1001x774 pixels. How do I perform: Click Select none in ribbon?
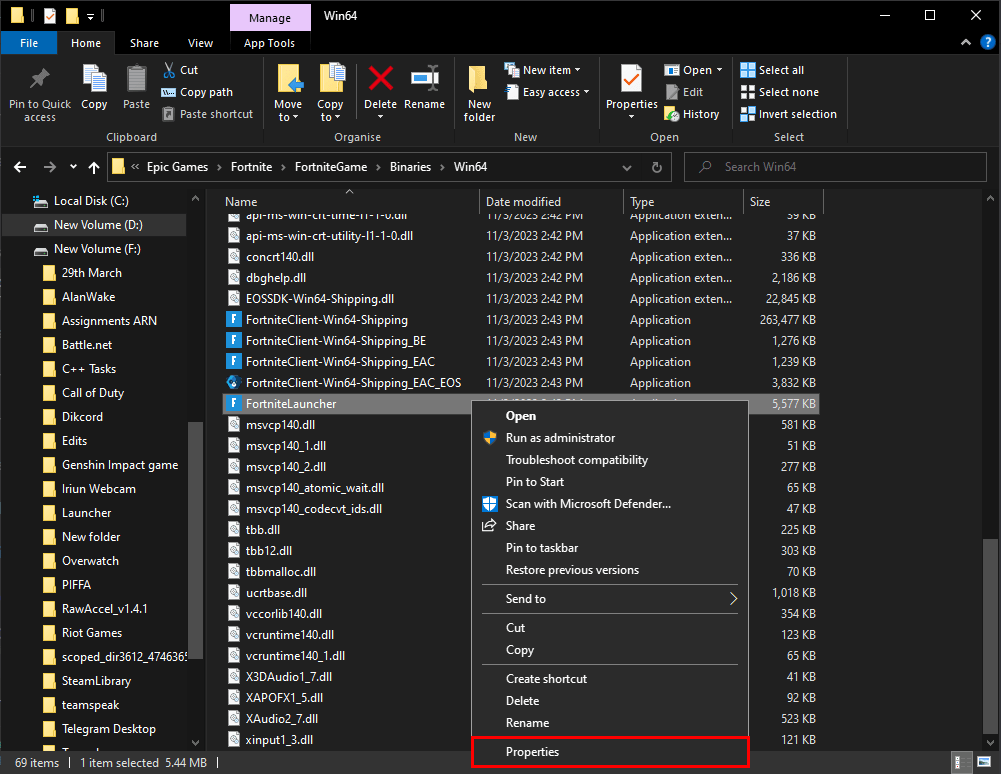(779, 92)
